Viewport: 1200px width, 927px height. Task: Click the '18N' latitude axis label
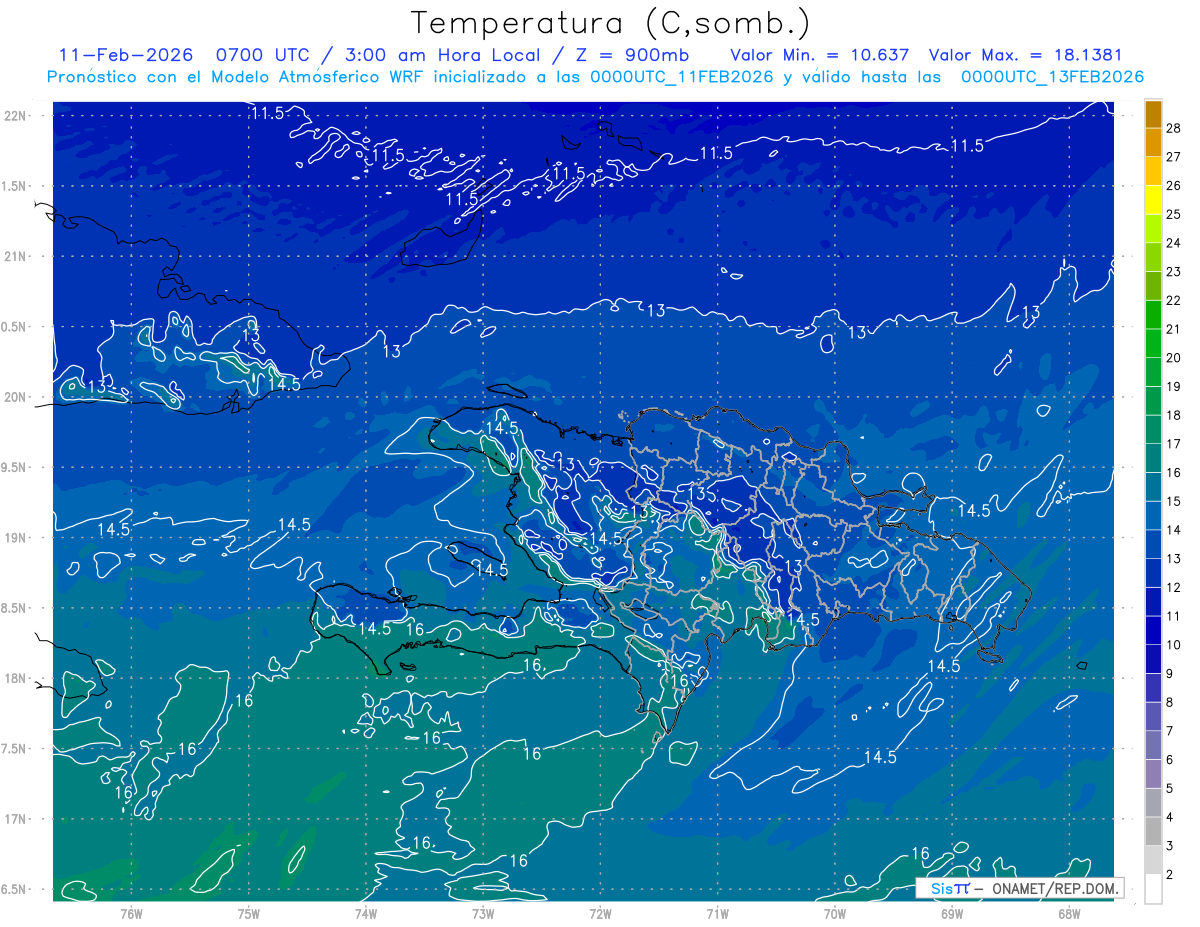click(16, 679)
